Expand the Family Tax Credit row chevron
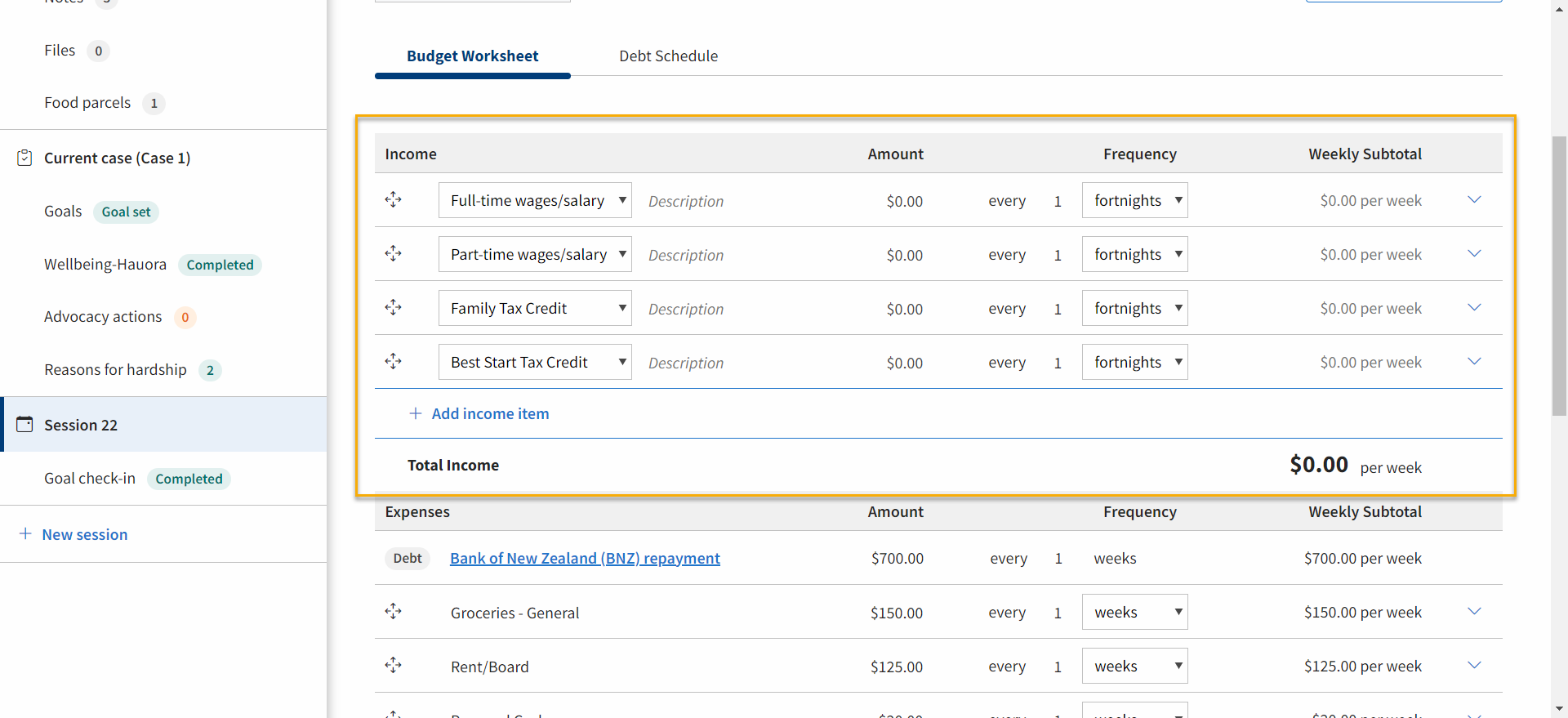 pos(1474,307)
